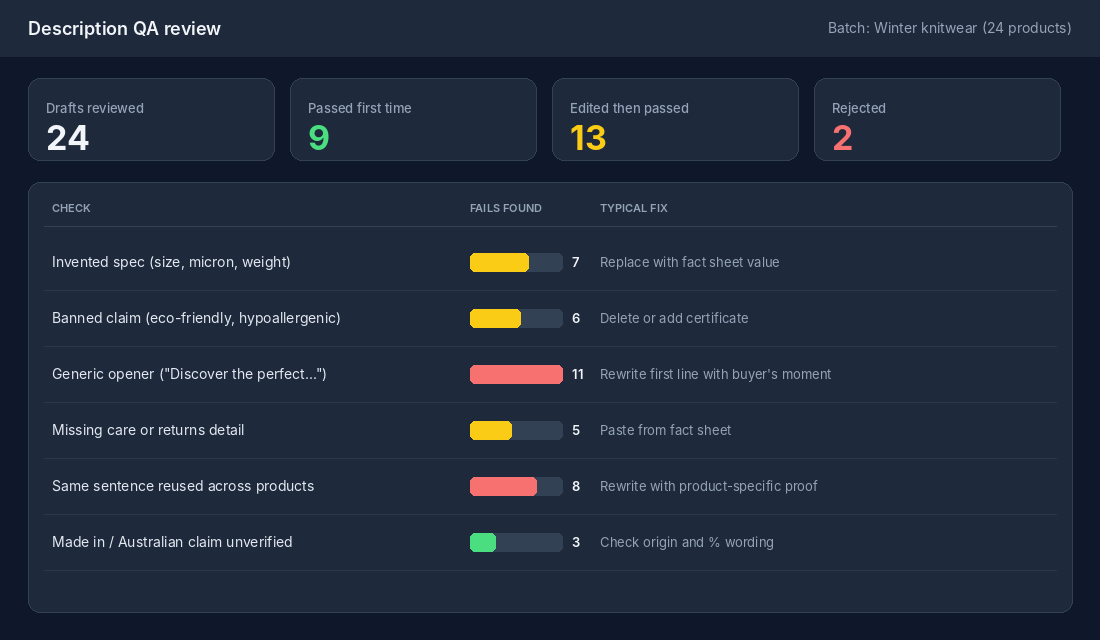Select 'Missing care or returns detail' label
Viewport: 1100px width, 640px height.
click(148, 430)
